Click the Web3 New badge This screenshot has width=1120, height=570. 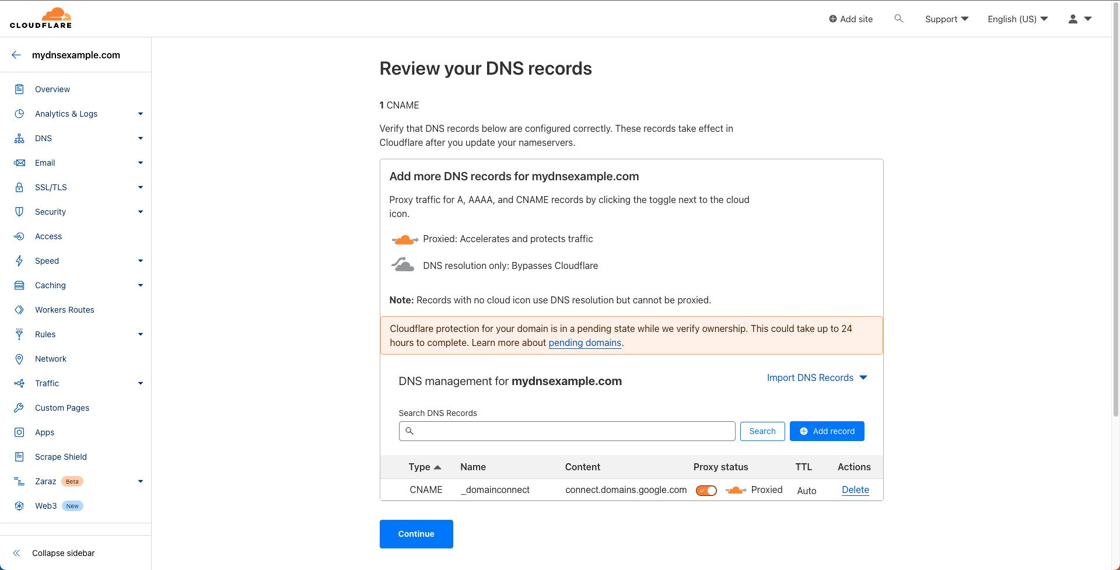pyautogui.click(x=73, y=506)
